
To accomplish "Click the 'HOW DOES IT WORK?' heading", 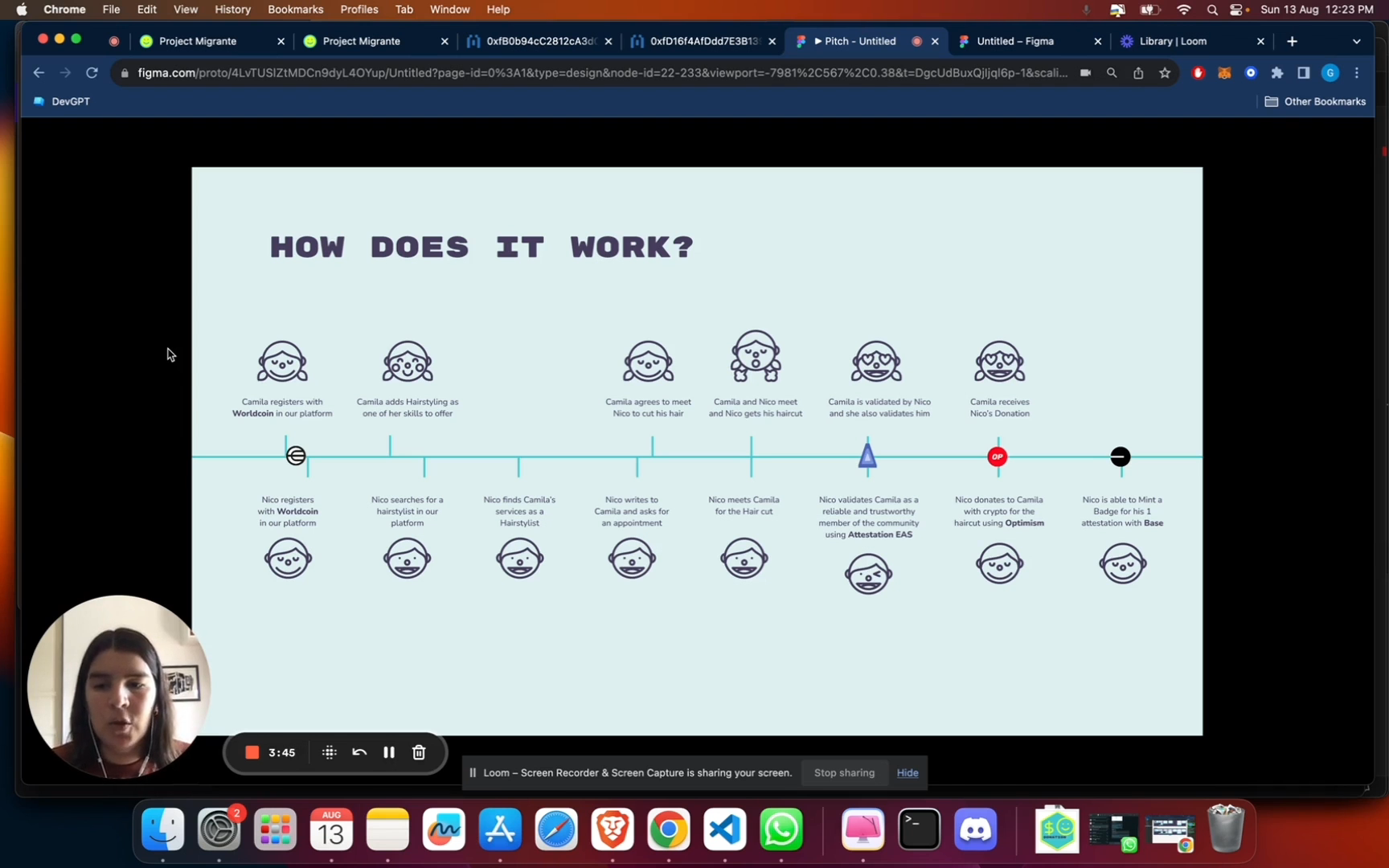I will [x=481, y=247].
